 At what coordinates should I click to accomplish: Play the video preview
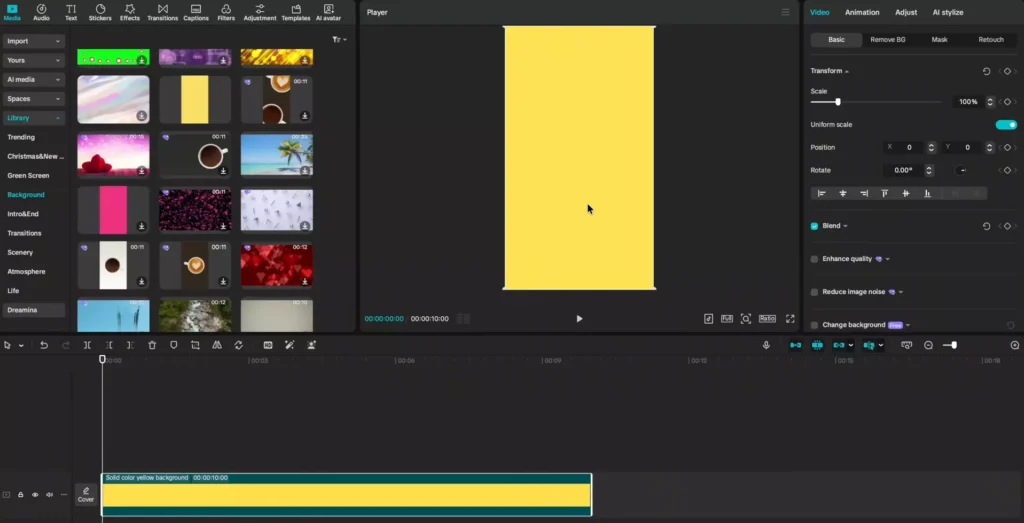(x=579, y=319)
